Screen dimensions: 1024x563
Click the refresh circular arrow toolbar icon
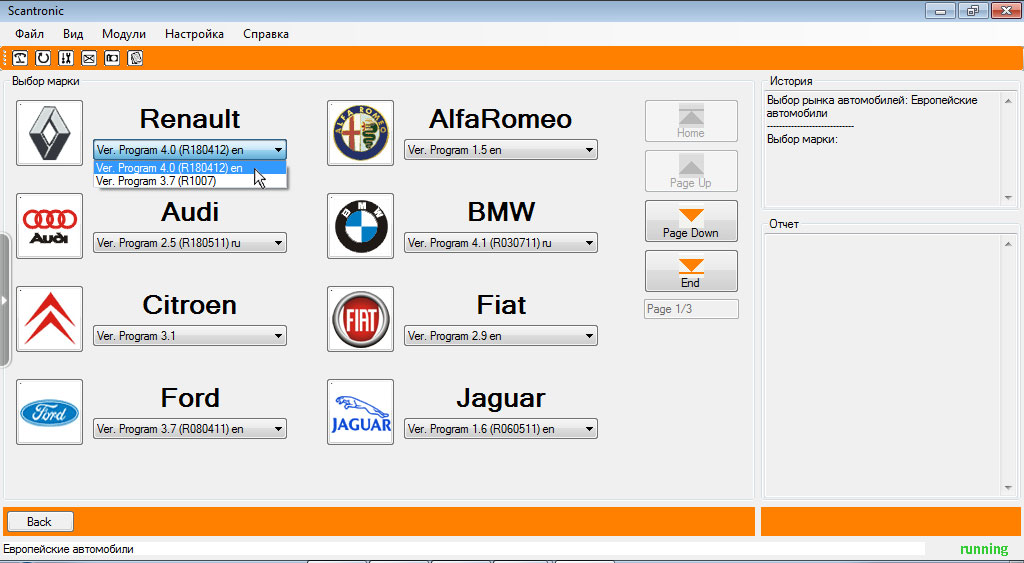coord(43,58)
